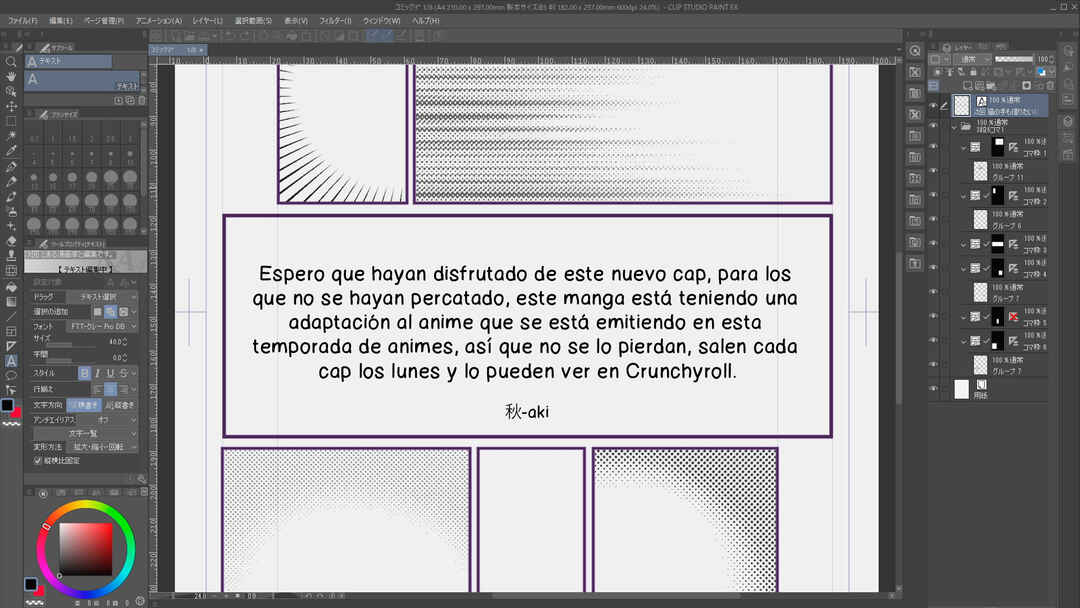Select the テキスト sub tool group

[x=69, y=61]
